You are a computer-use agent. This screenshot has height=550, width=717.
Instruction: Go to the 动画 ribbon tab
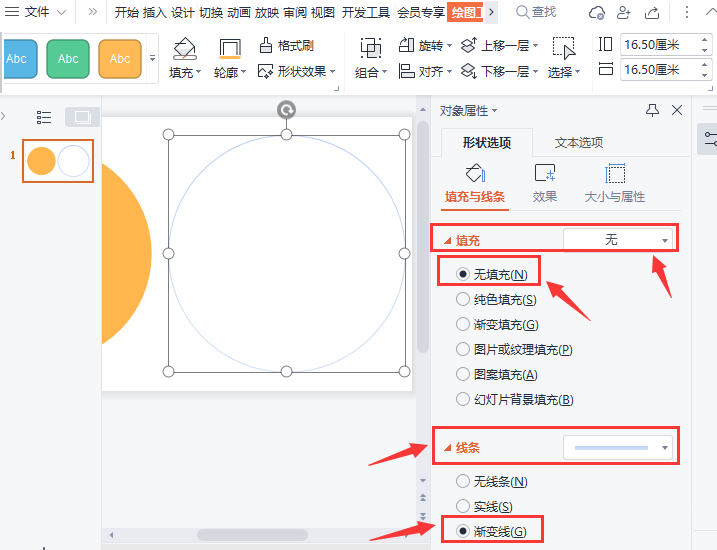click(239, 12)
